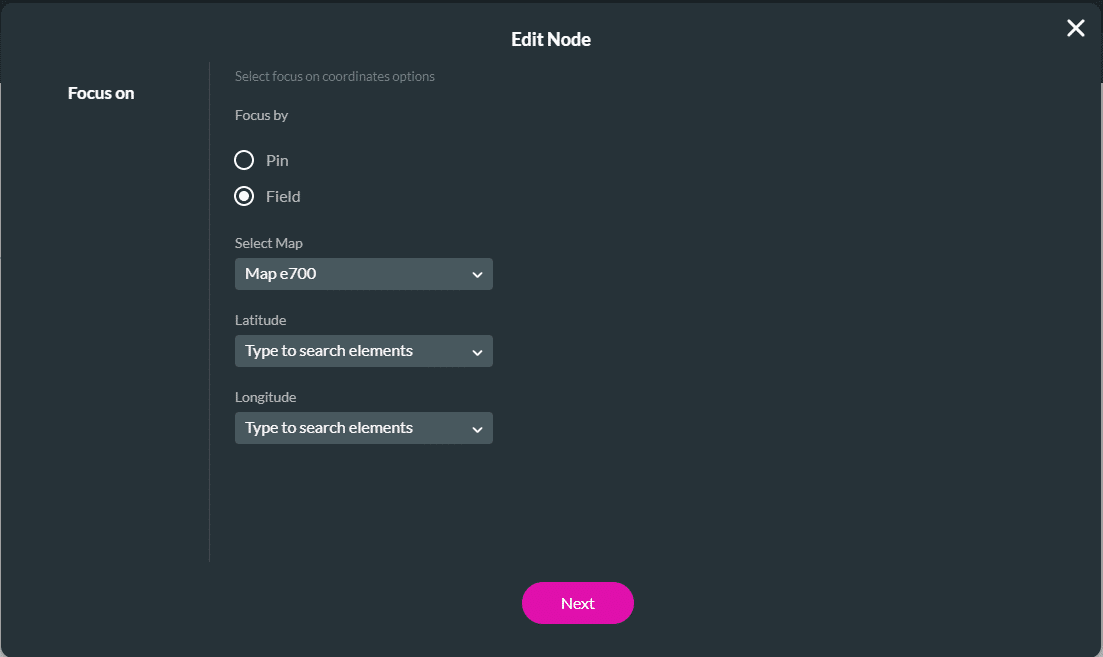Click the "Focus by" label

pyautogui.click(x=261, y=115)
